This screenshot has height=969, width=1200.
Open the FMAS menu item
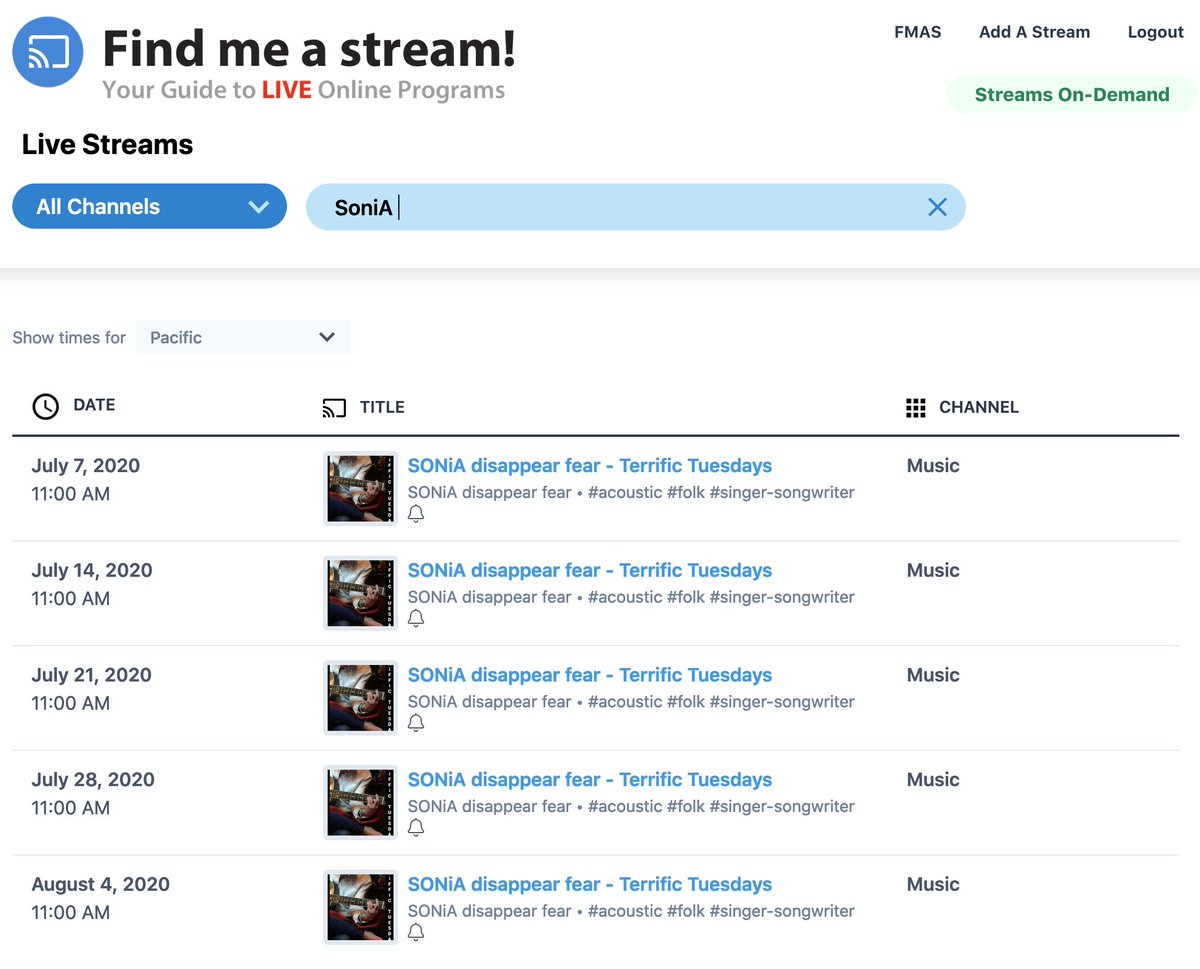tap(917, 31)
